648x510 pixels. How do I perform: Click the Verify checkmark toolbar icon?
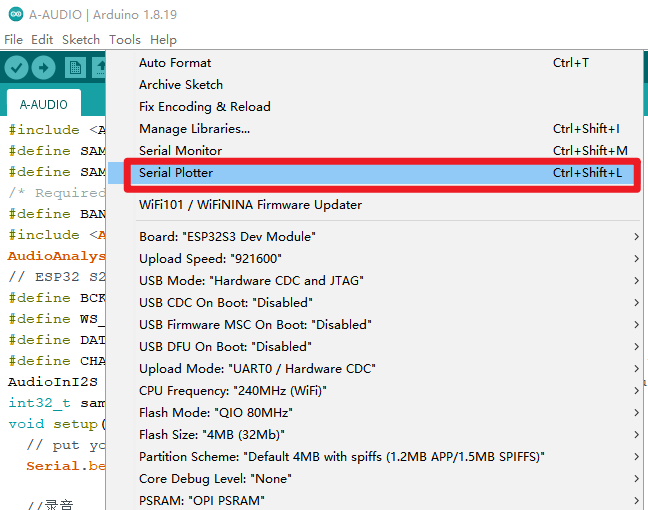tap(17, 67)
